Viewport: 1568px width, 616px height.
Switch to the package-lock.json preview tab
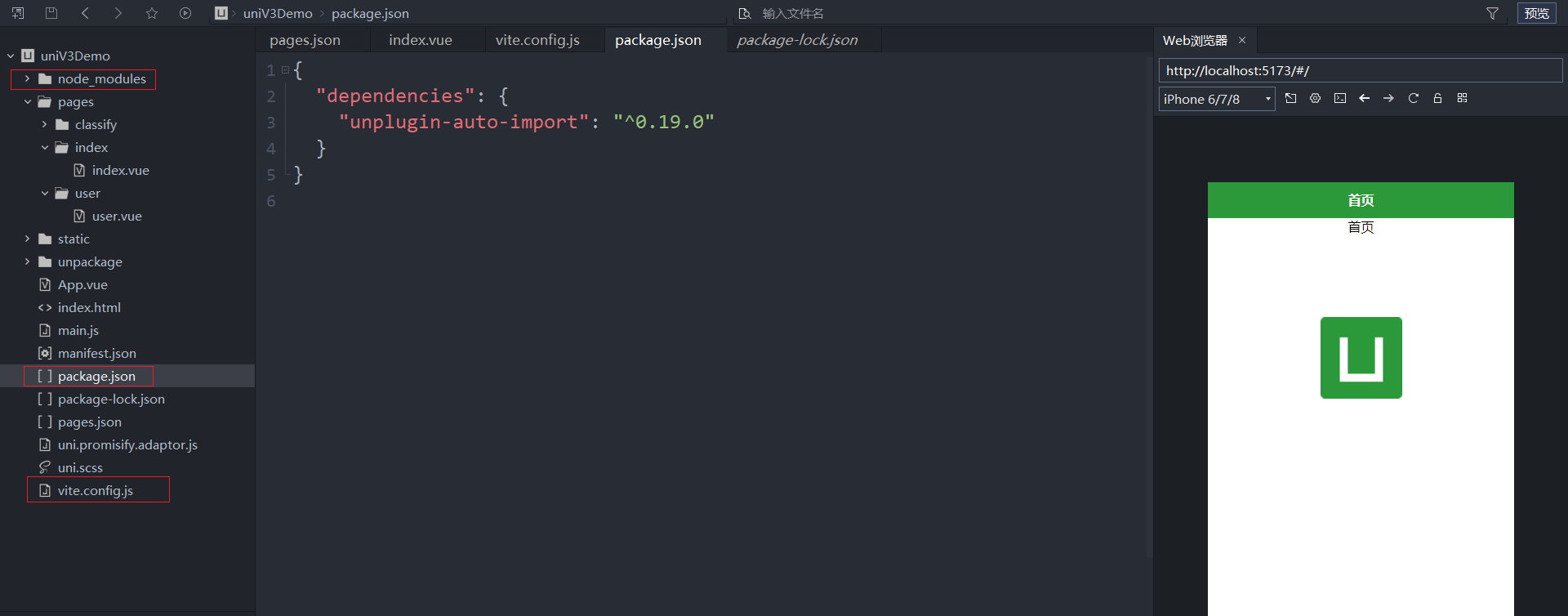point(797,40)
